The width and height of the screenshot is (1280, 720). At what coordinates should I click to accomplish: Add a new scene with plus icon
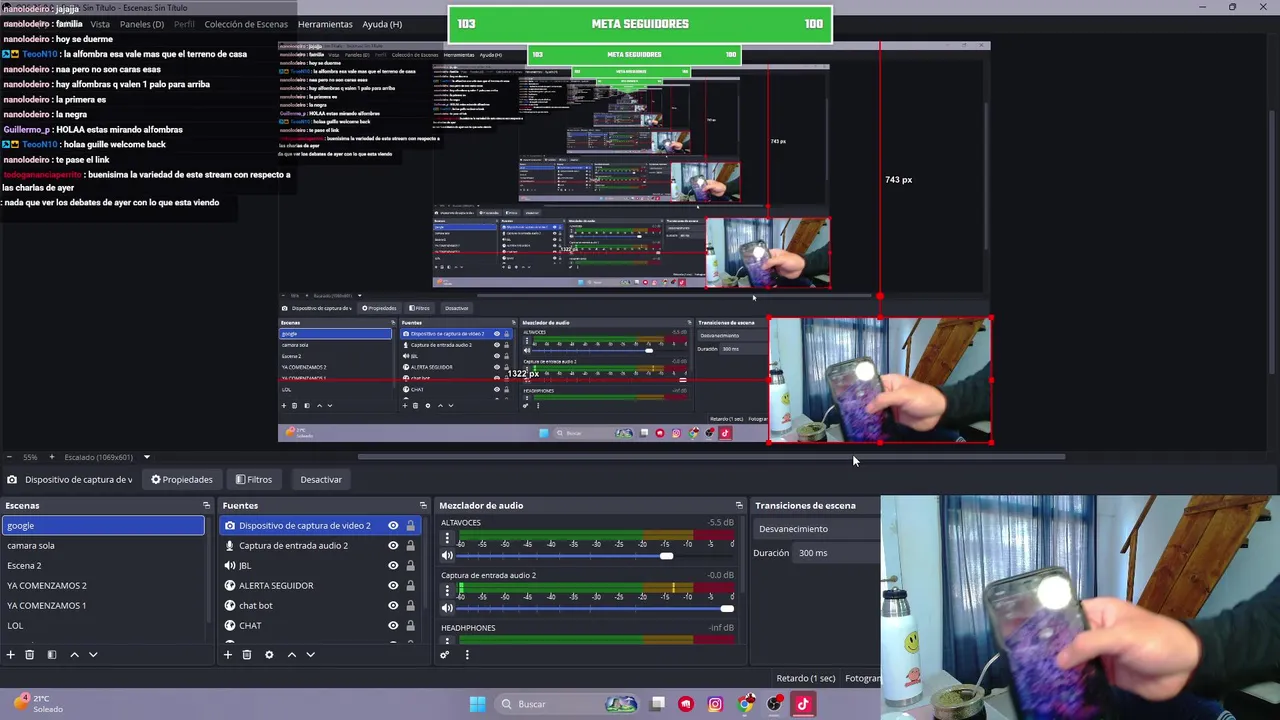(x=10, y=655)
